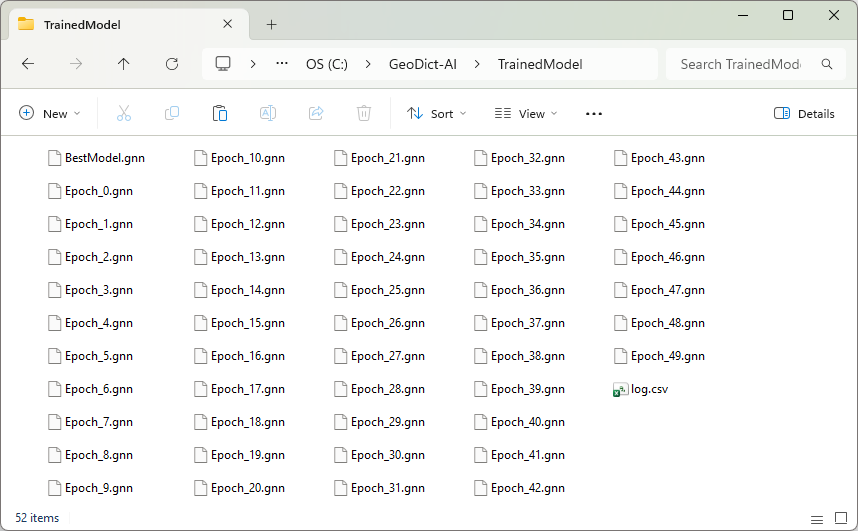
Task: Click TrainedModel breadcrumb in address bar
Action: (x=540, y=64)
